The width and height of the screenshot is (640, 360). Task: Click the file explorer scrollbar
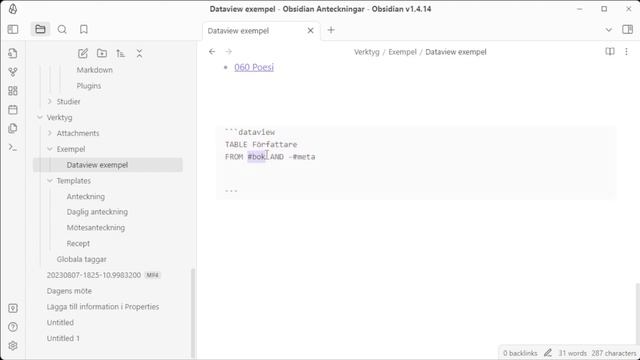point(193,312)
